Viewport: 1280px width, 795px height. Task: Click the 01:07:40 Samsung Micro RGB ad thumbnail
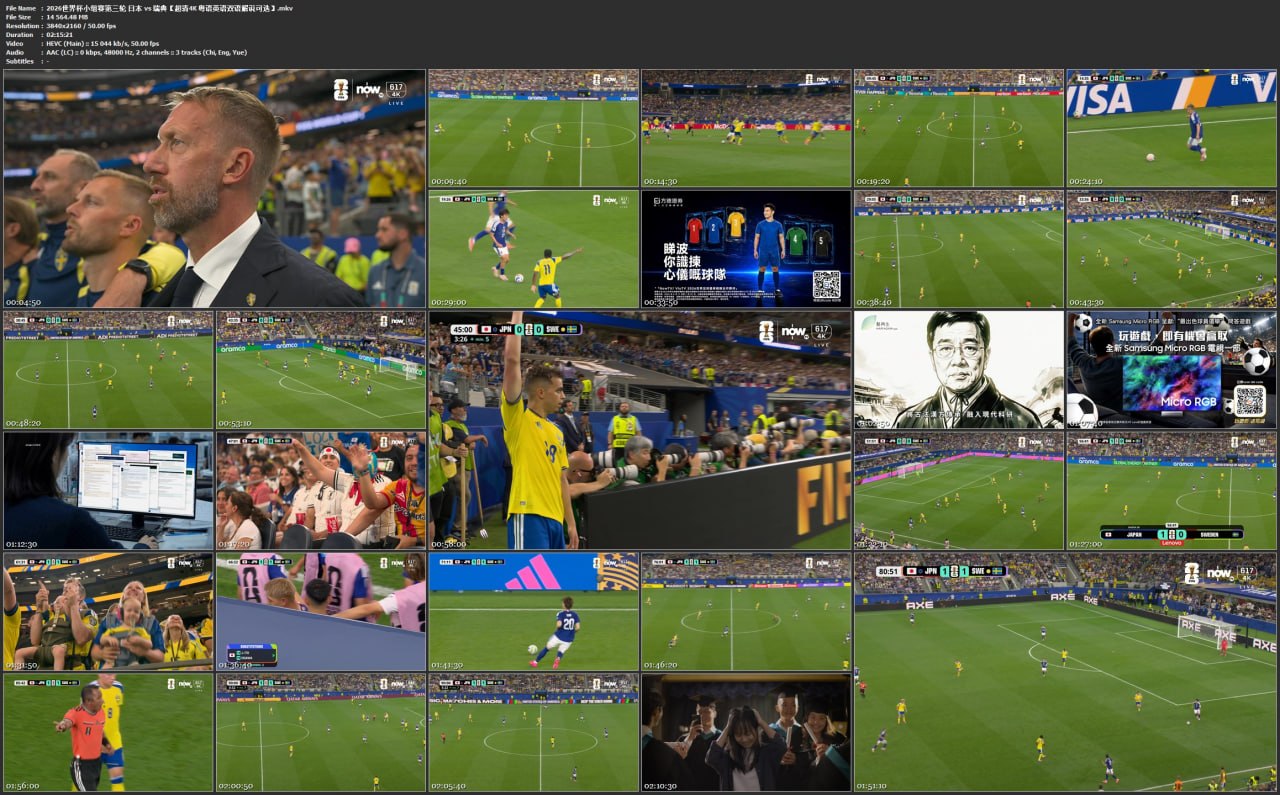(x=1172, y=370)
